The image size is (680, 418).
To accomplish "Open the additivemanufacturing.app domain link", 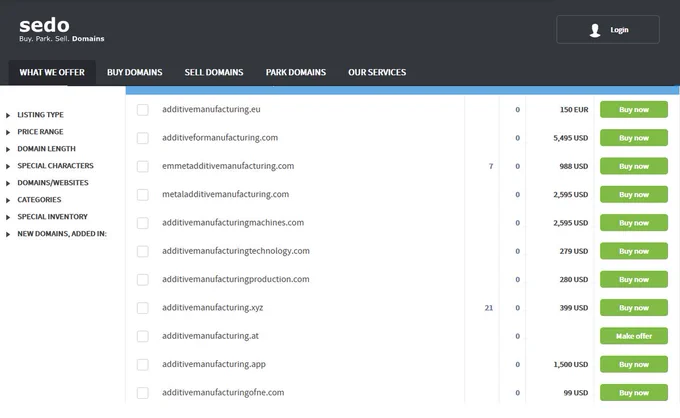I will point(214,364).
